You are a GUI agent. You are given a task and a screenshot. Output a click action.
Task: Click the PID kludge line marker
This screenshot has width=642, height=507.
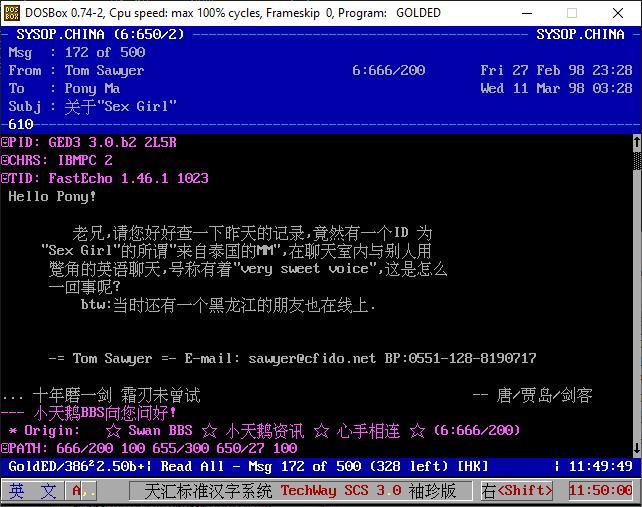(5, 143)
